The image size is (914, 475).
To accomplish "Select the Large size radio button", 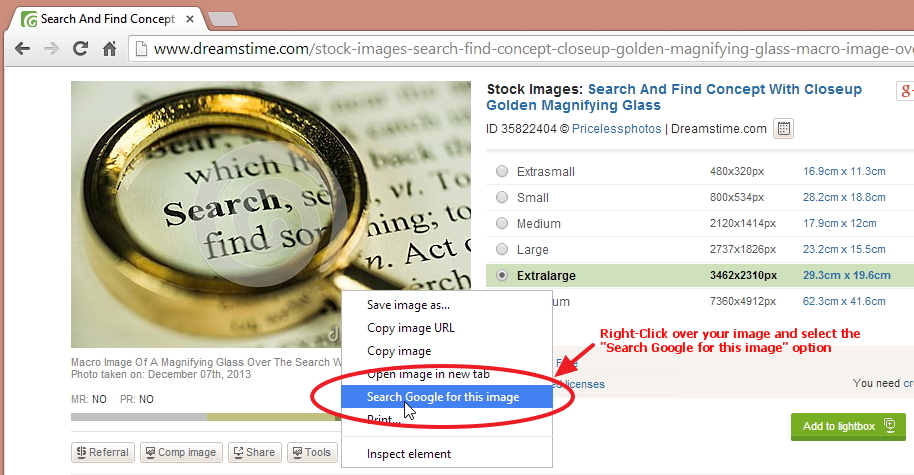I will (x=501, y=249).
